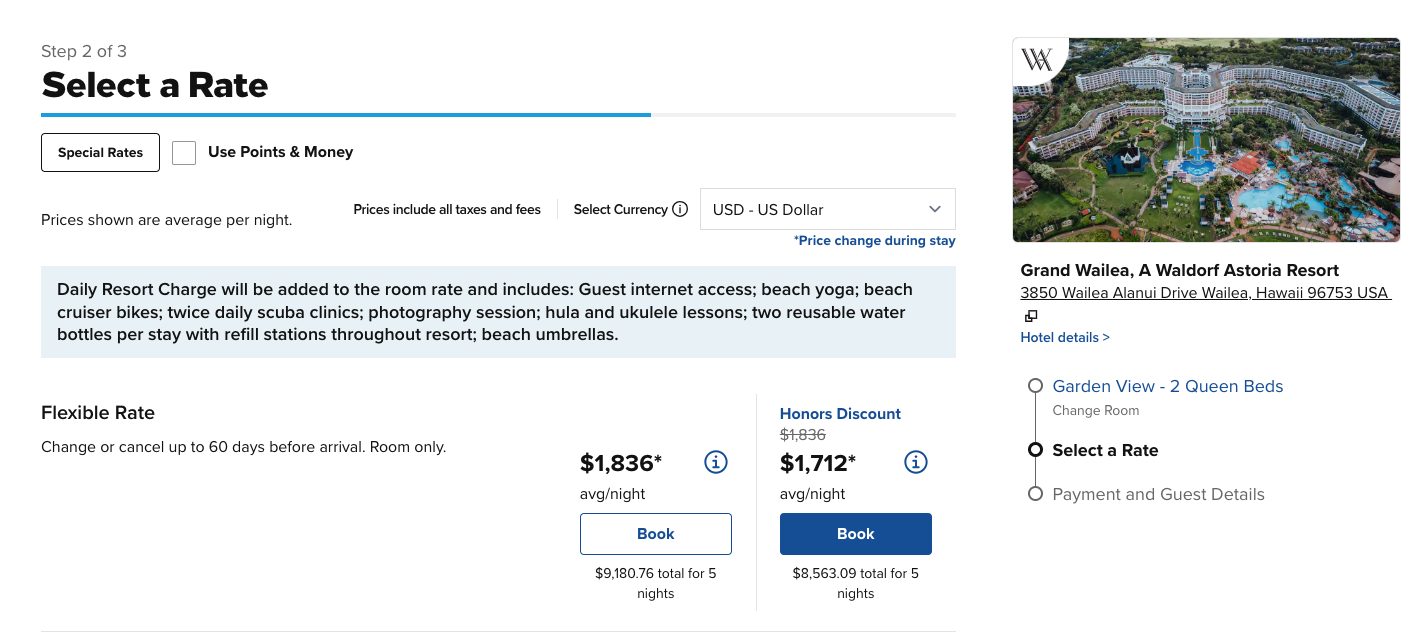1426x633 pixels.
Task: Enable the Use Points & Money checkbox
Action: click(184, 152)
